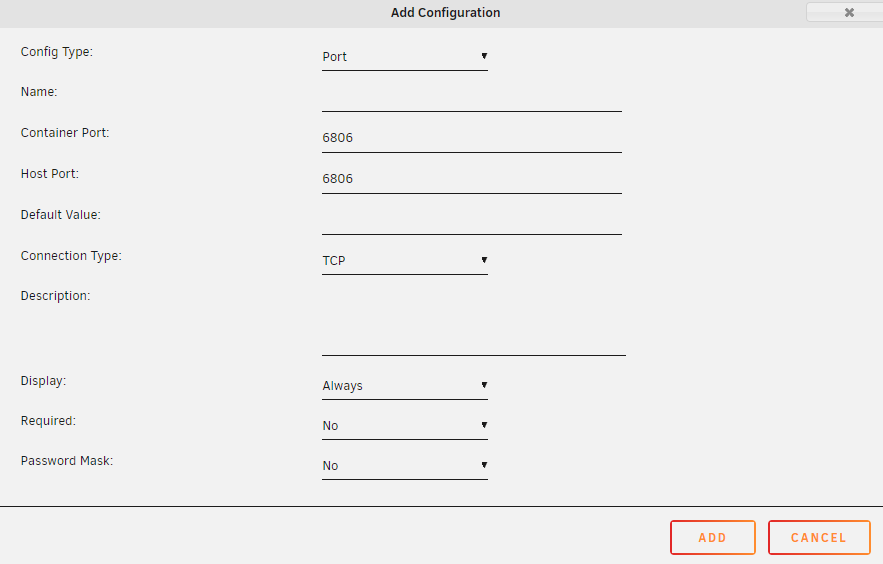883x564 pixels.
Task: Close the Add Configuration dialog with X
Action: point(849,13)
